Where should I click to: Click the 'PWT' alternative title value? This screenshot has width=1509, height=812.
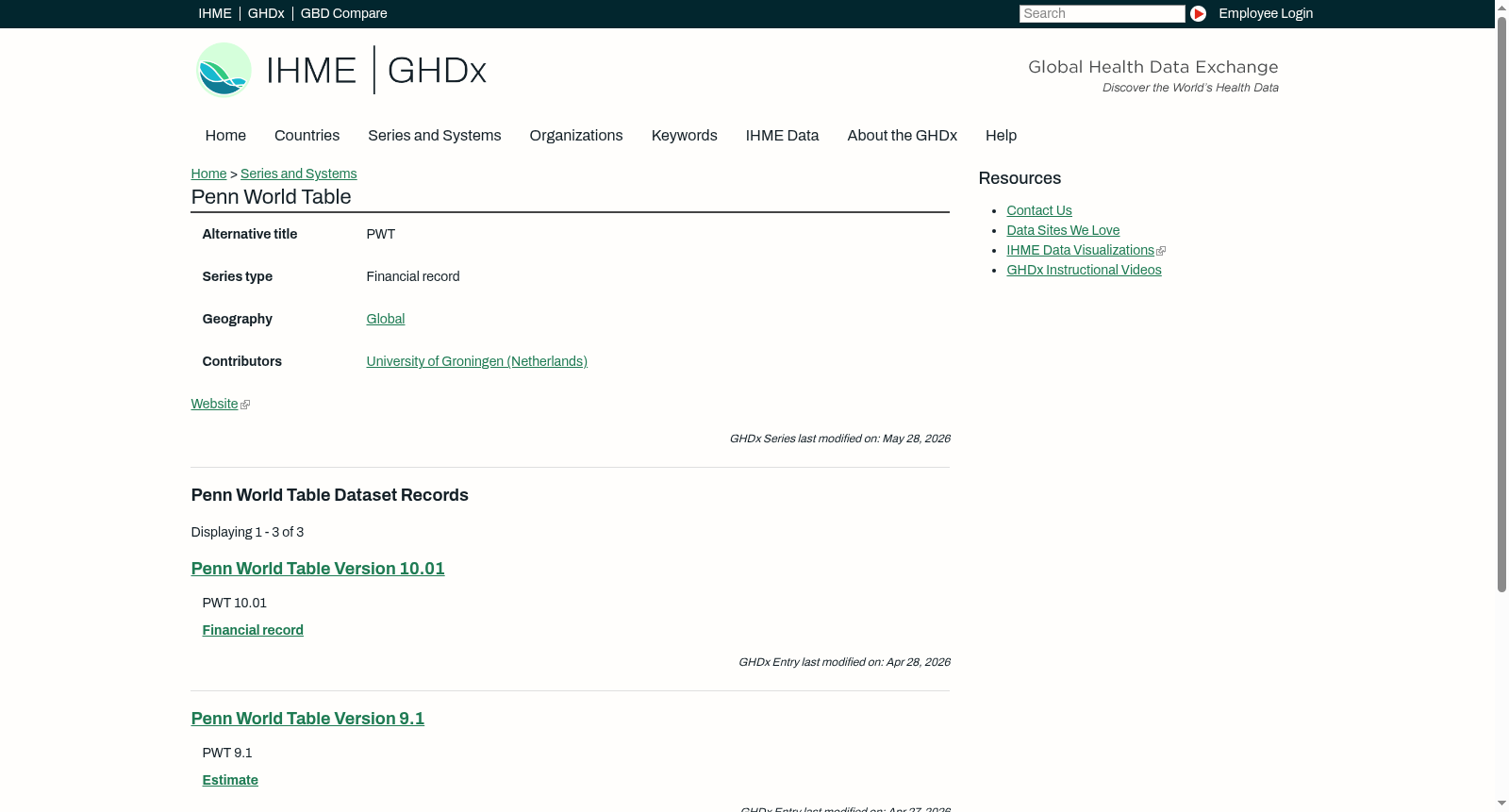(381, 234)
